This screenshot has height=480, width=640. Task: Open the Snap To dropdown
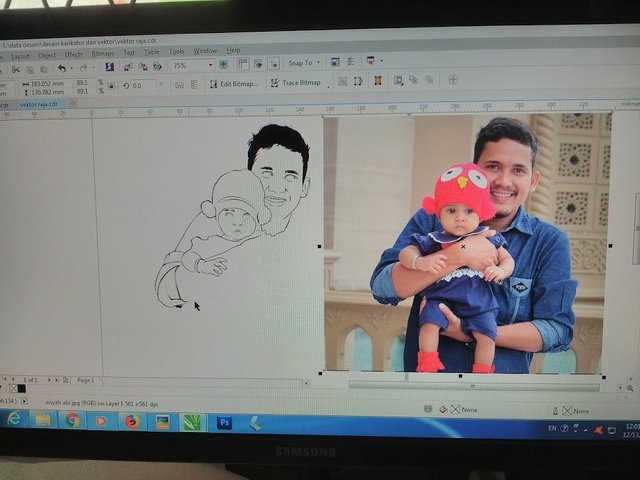tap(304, 62)
